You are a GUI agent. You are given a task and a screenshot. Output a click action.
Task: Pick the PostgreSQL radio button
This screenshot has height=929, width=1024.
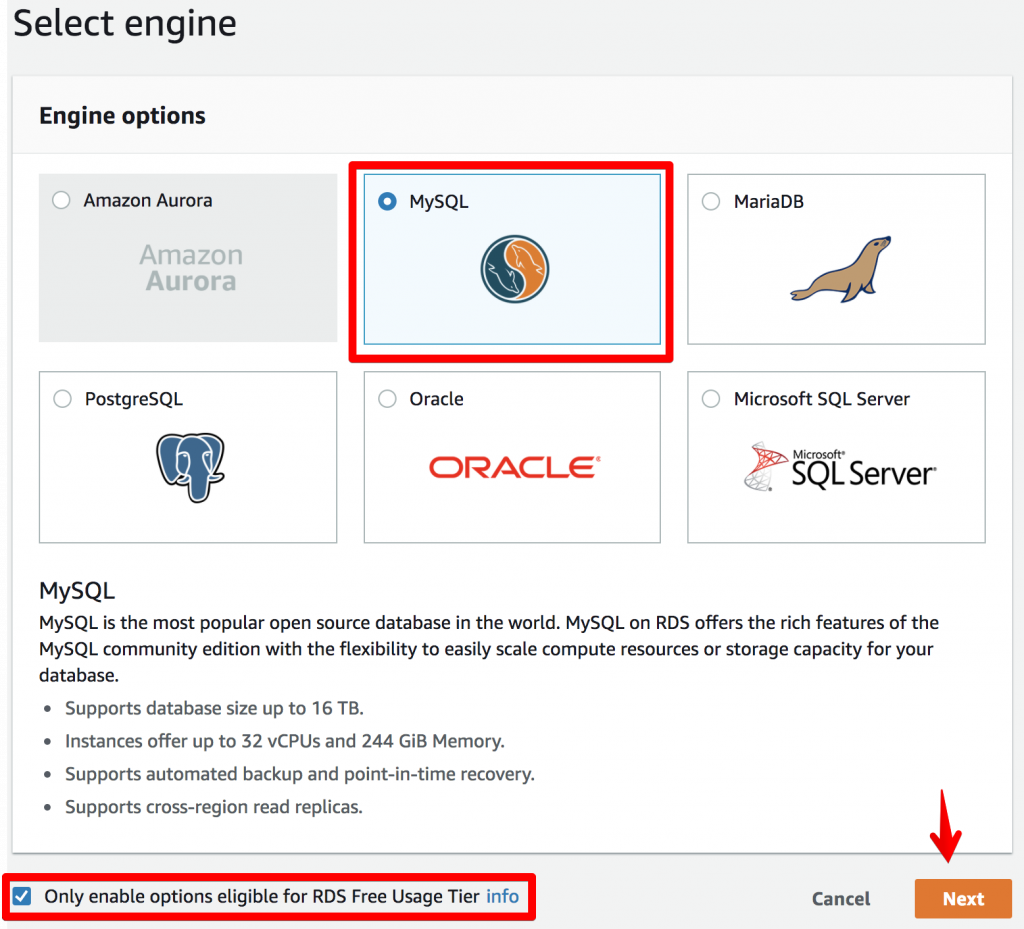tap(63, 398)
